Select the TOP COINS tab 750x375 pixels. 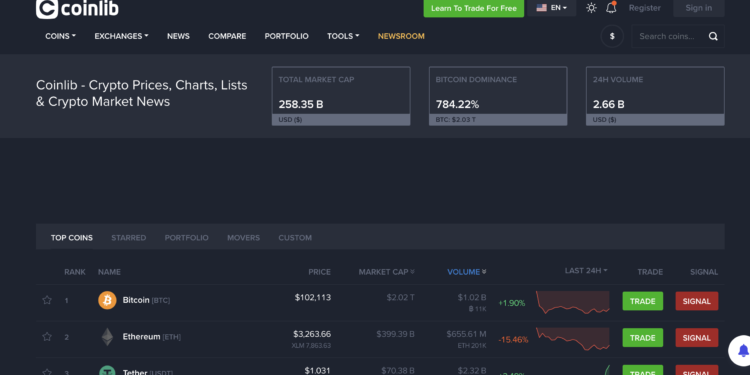tap(72, 238)
